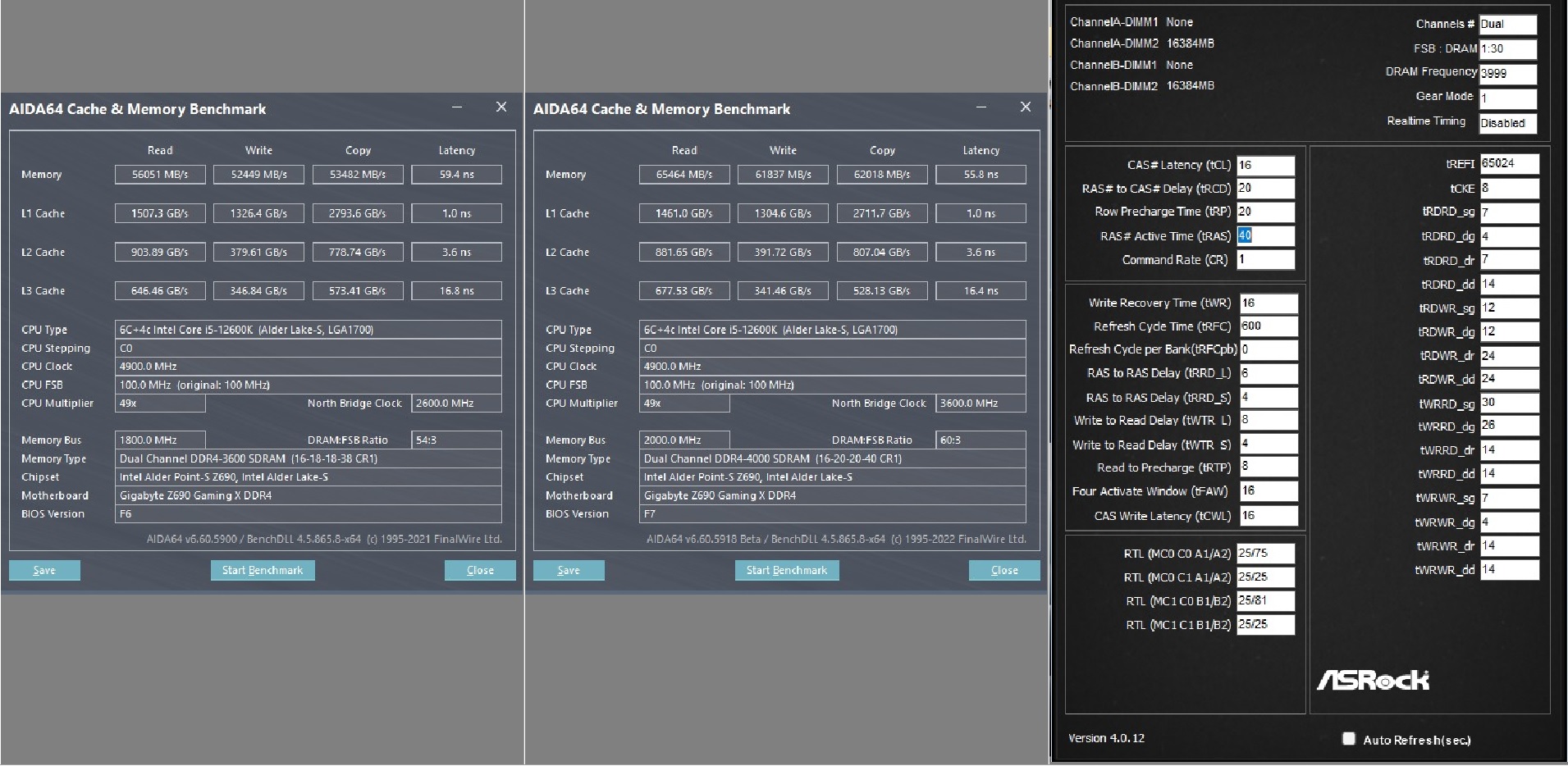
Task: Select the tRRD_S RAS to RAS Delay field
Action: [x=1269, y=398]
